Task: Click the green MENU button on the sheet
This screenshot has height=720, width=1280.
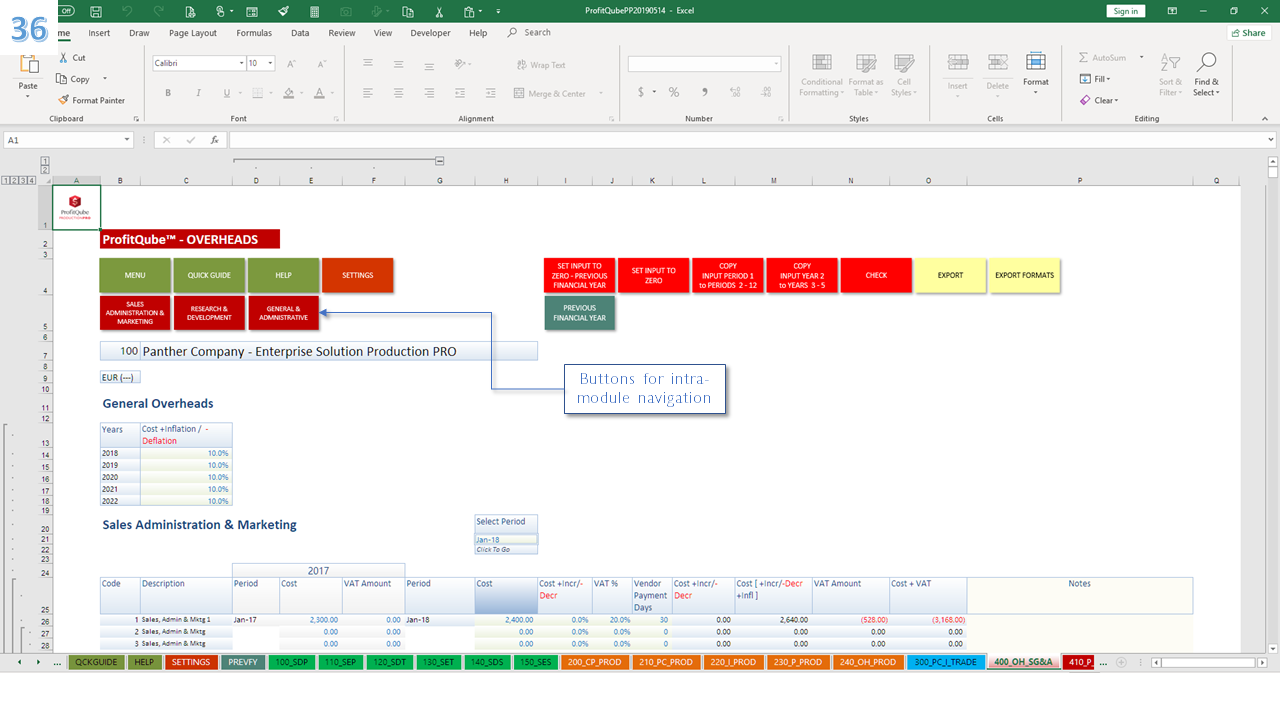Action: [x=135, y=275]
